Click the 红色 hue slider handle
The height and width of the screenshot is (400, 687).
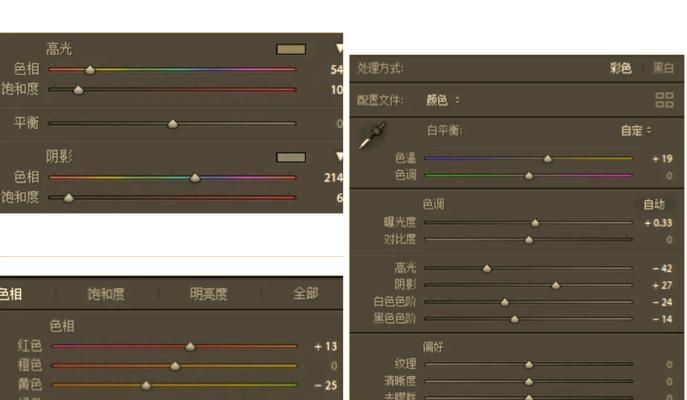[x=190, y=347]
